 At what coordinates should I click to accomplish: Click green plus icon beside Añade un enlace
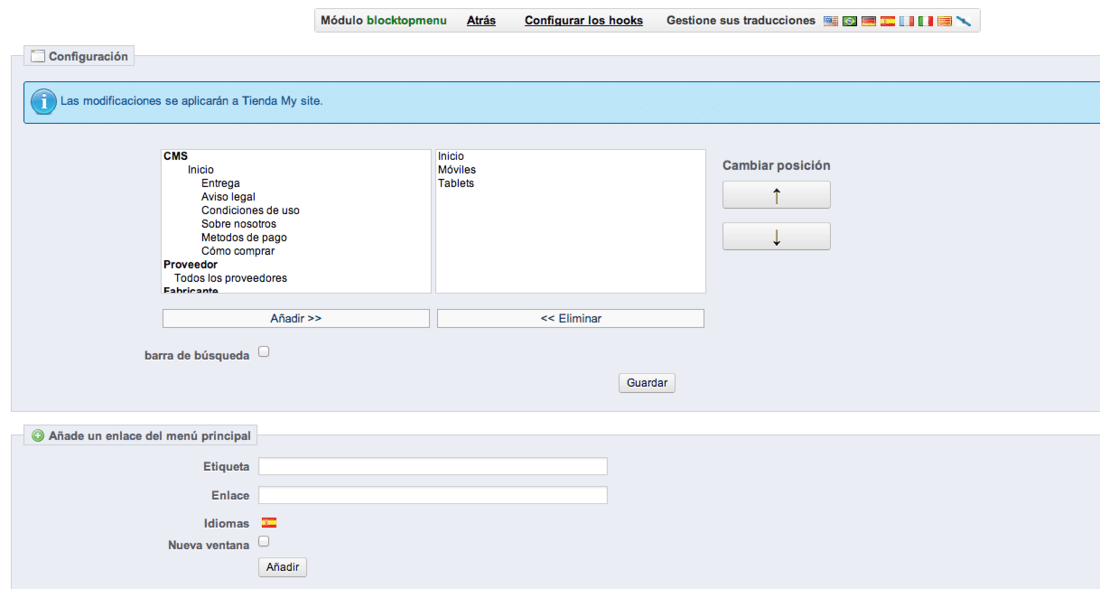tap(38, 436)
